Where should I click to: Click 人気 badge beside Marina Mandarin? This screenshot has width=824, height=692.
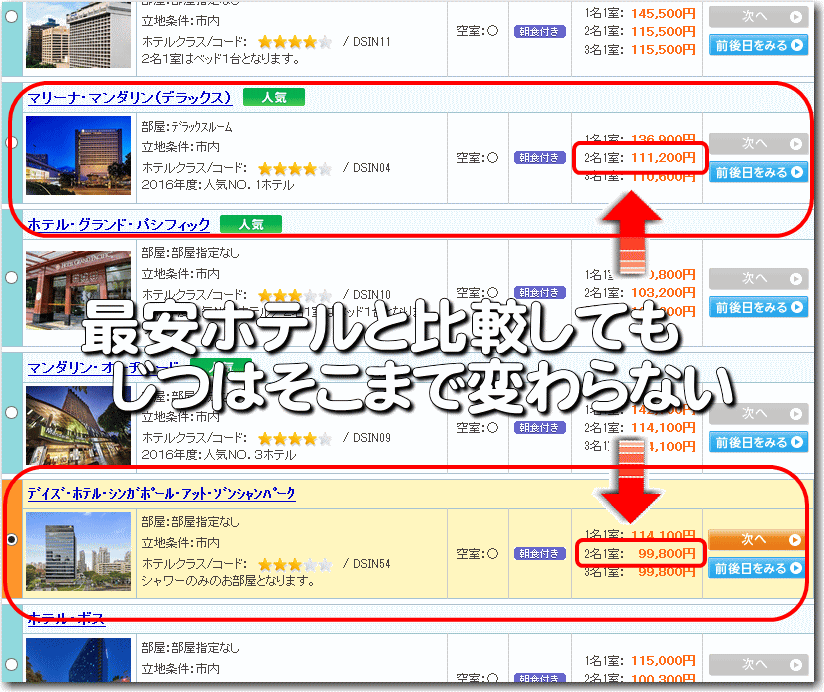tap(274, 98)
